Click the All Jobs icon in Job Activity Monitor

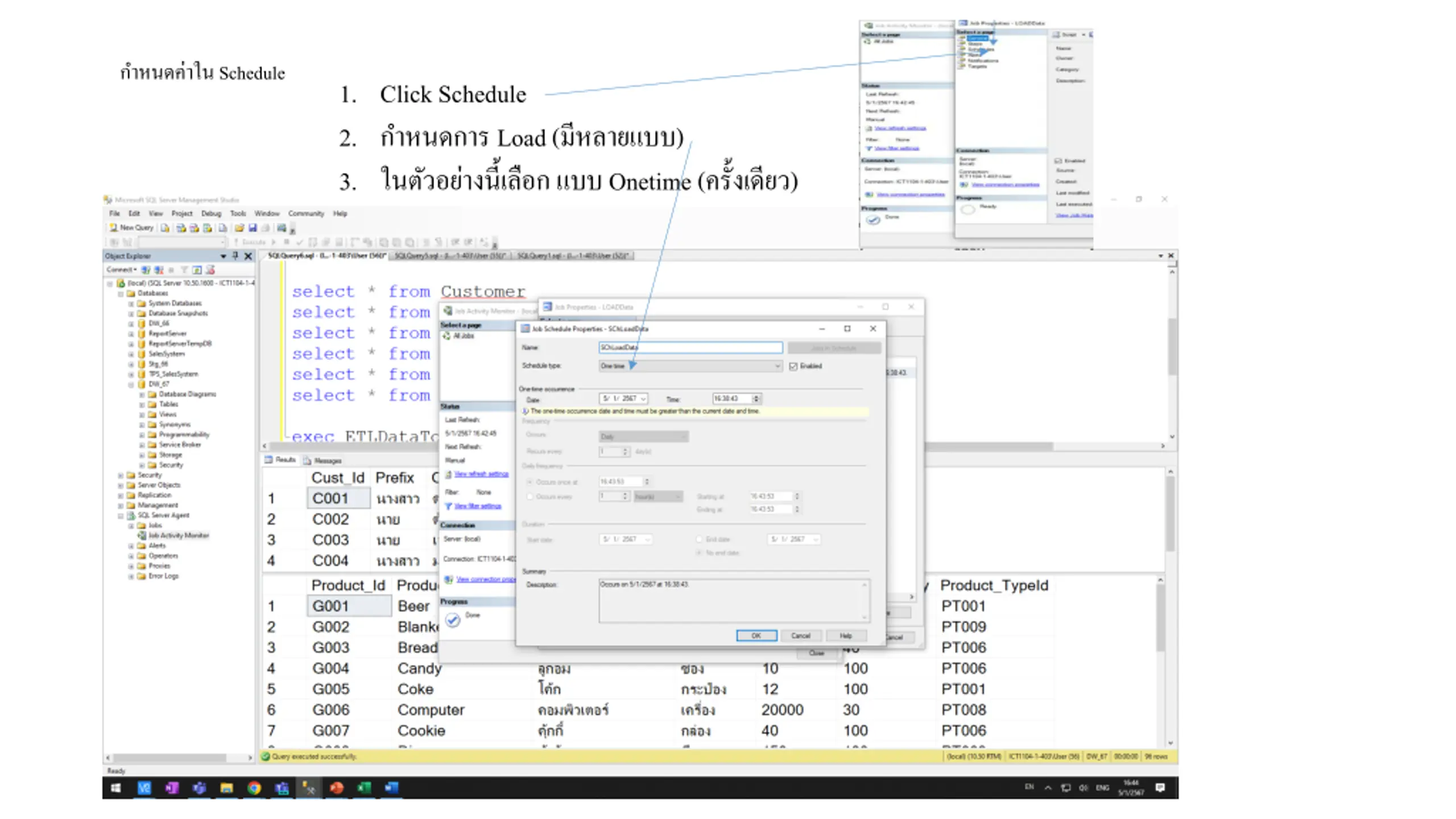coord(447,336)
